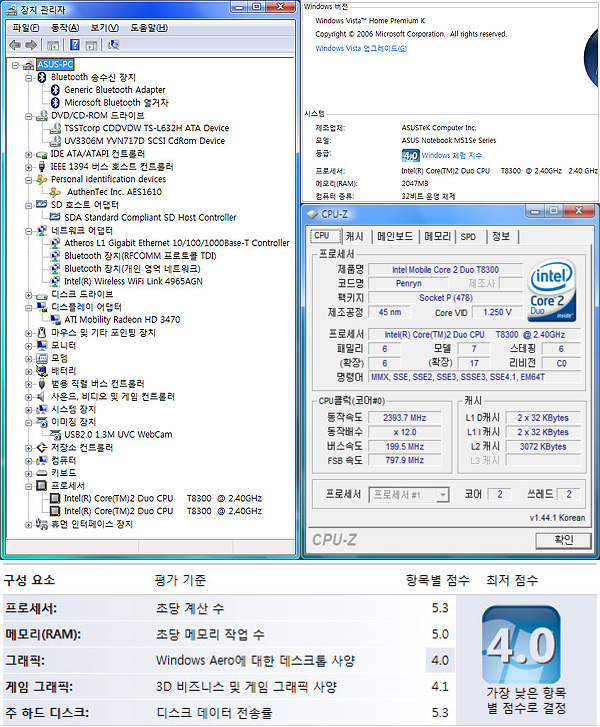Expand the IEEE 1394 버스 호스트 컨트롤러 node
The image size is (600, 727).
click(x=29, y=167)
